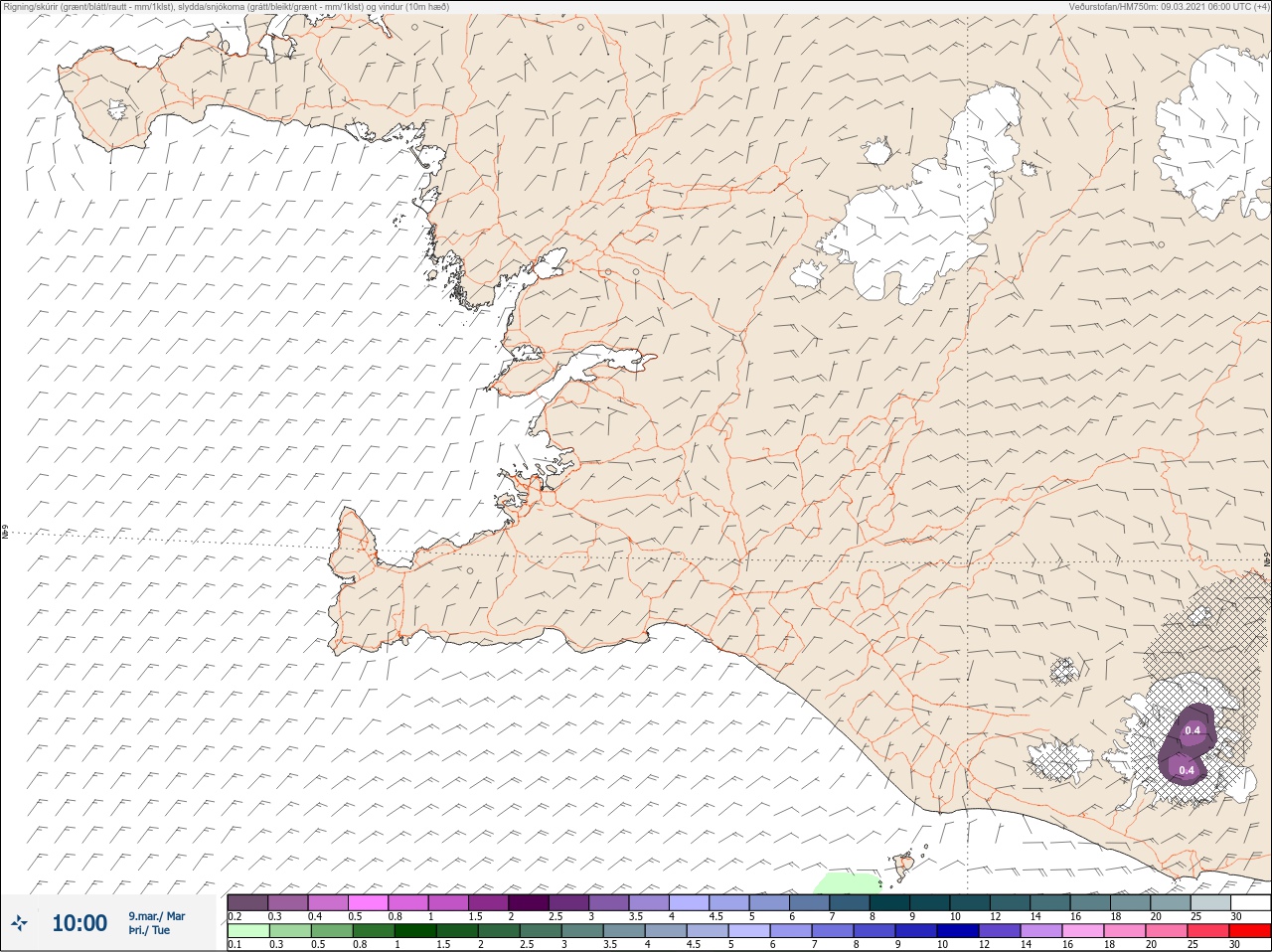Click the '9.mar./ Mar' date text

click(156, 916)
